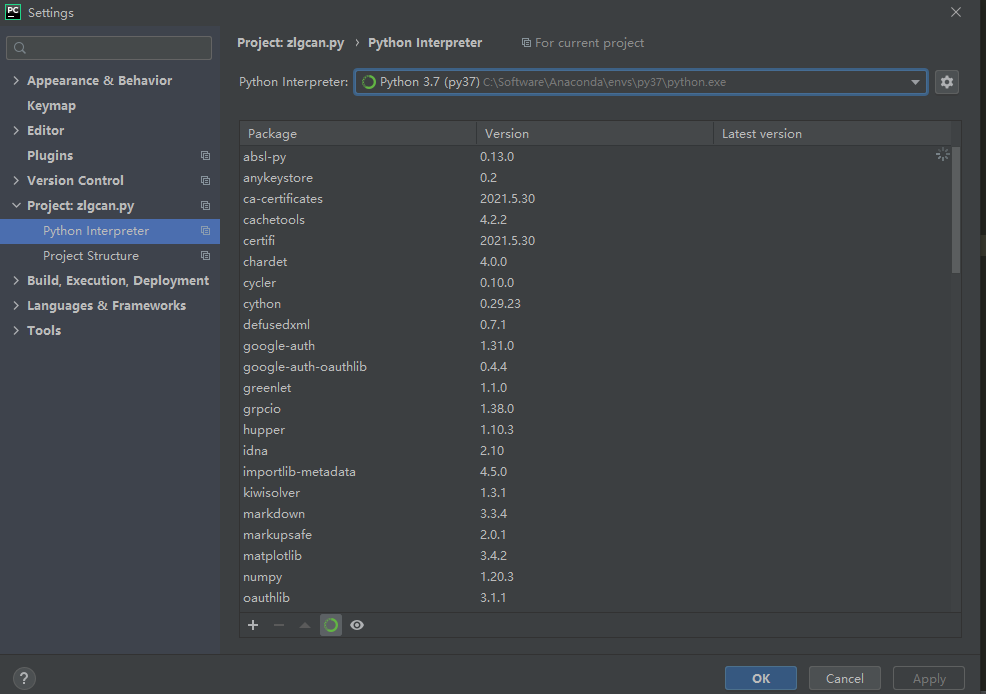Click the Cancel button
Screen dimensions: 986x694
tap(845, 678)
